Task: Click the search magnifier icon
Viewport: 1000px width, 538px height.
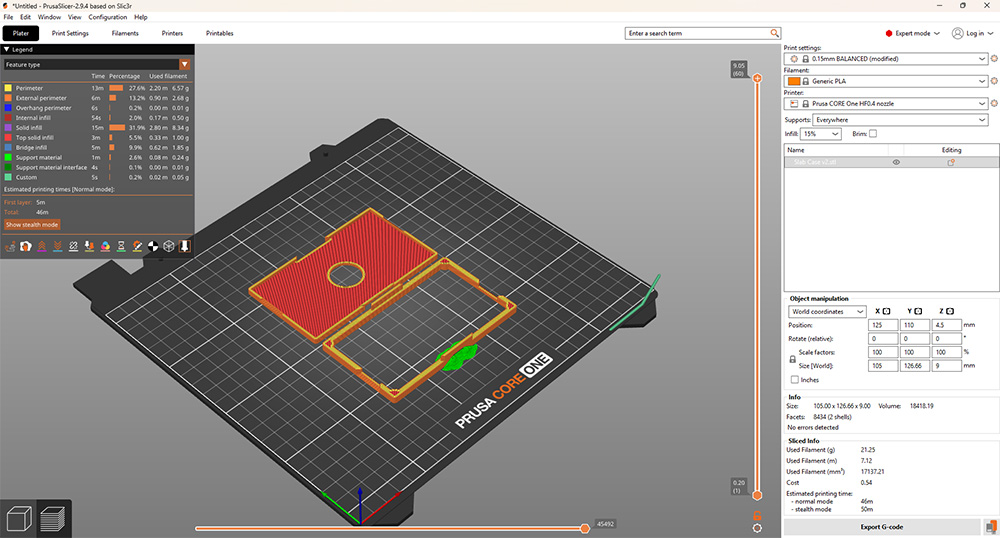Action: [x=774, y=33]
